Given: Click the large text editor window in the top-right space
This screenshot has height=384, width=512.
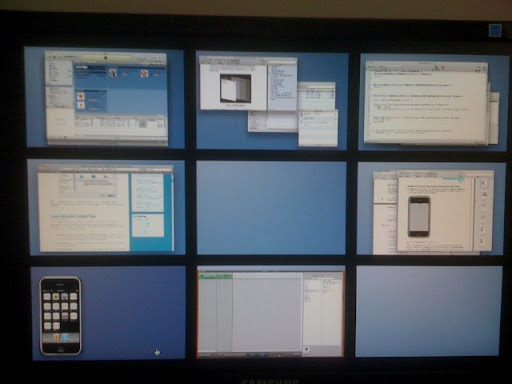Looking at the screenshot, I should click(426, 102).
